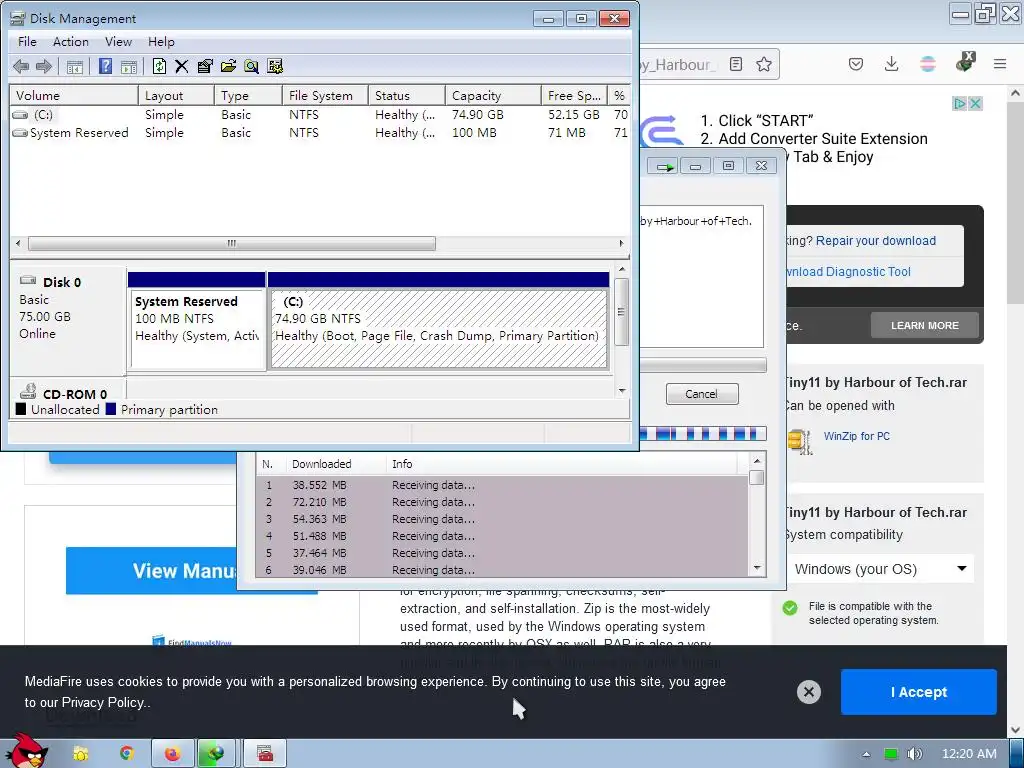Show hidden tray icons arrow

(866, 754)
